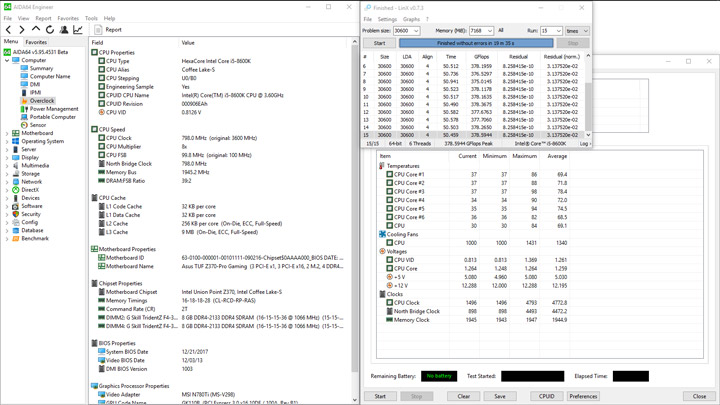Click Save in the stability test window

tap(500, 396)
